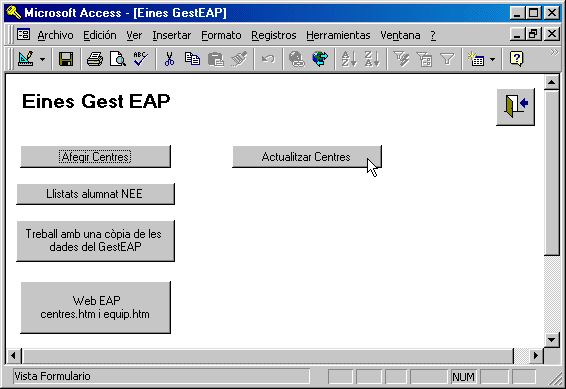Click the Cut scissors icon
The width and height of the screenshot is (566, 389).
[169, 59]
